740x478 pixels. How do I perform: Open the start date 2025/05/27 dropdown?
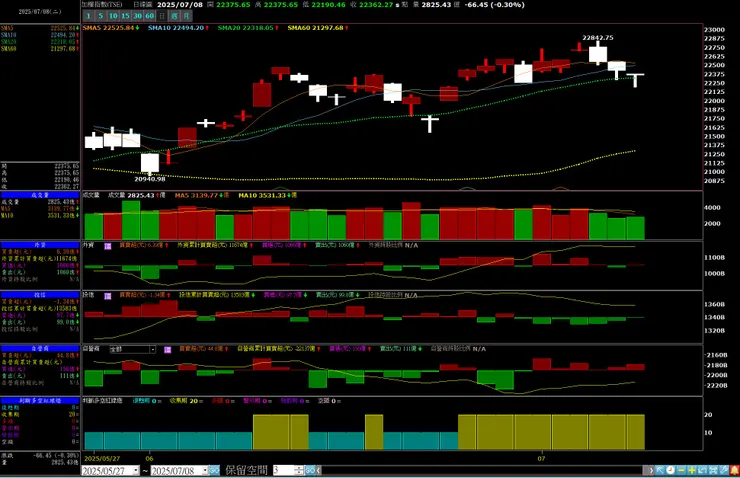pyautogui.click(x=136, y=470)
